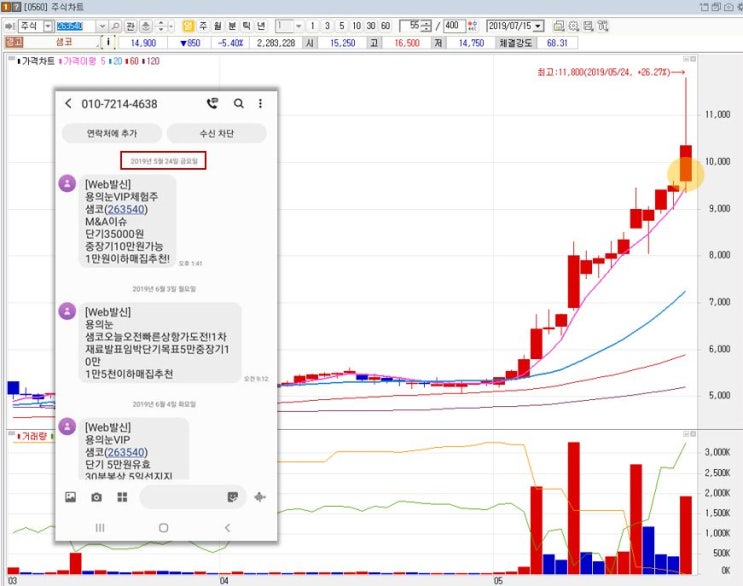Click the 거래량 volume legend label
Screen dimensions: 743x586
coord(34,436)
